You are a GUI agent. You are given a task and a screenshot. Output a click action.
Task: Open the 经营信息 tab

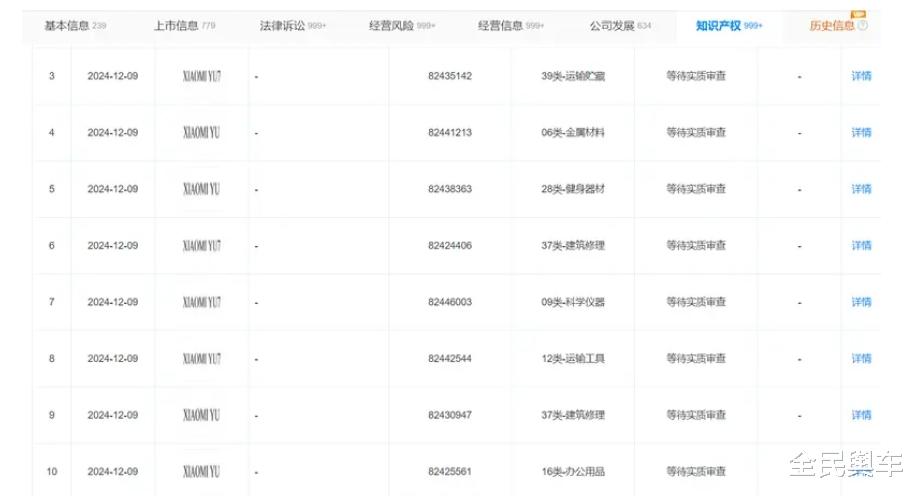coord(510,26)
